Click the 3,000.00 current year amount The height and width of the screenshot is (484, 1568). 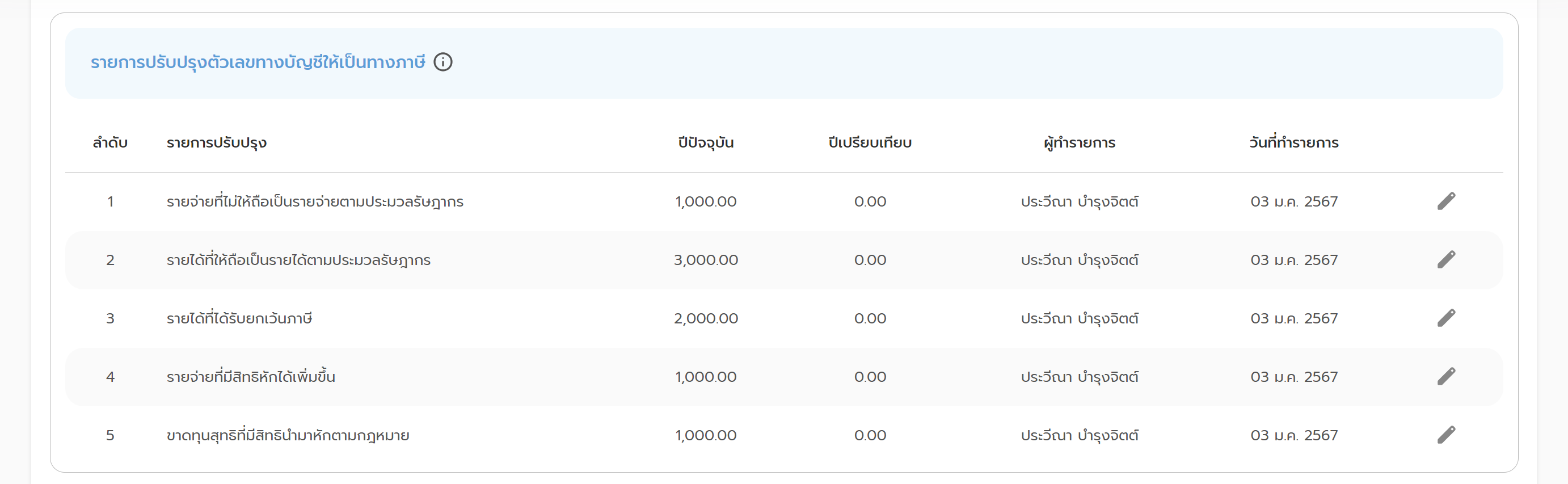(706, 260)
